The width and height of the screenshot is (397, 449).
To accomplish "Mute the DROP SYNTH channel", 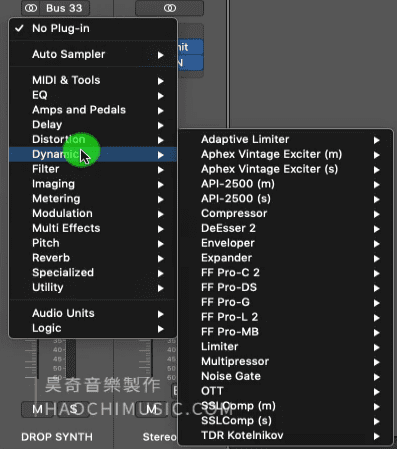I will tap(37, 409).
